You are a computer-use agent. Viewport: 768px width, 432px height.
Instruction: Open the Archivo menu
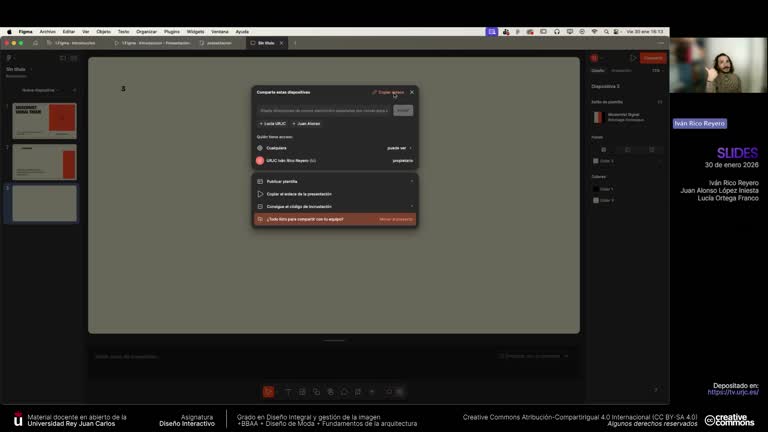pos(48,31)
